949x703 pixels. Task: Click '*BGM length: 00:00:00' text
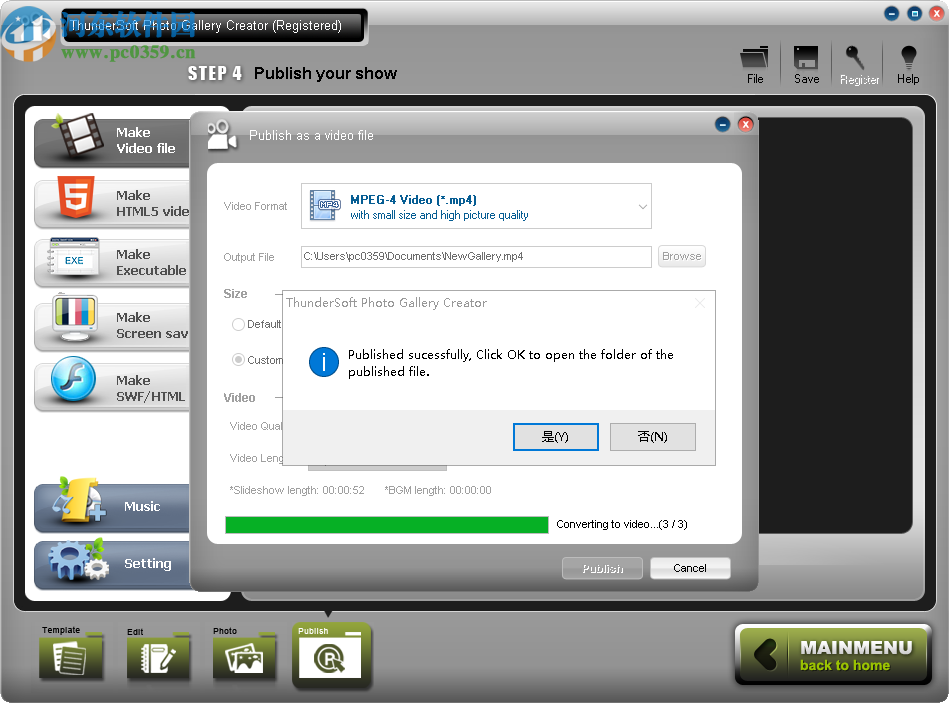pyautogui.click(x=438, y=490)
